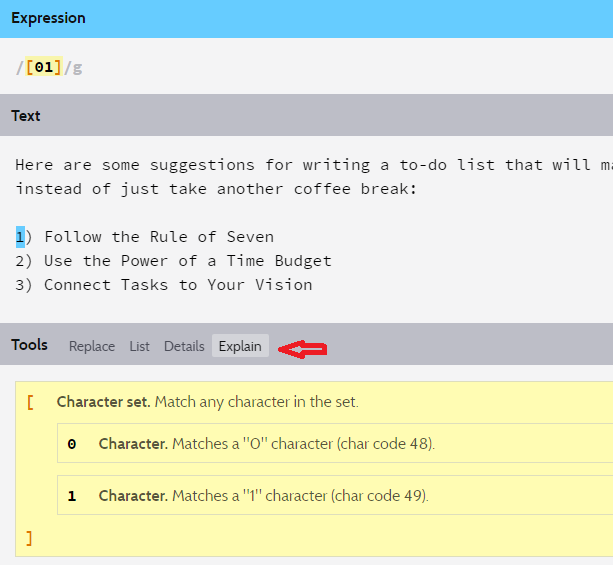This screenshot has height=565, width=613.
Task: Click the highlighted match "1" in the text
Action: (x=20, y=237)
